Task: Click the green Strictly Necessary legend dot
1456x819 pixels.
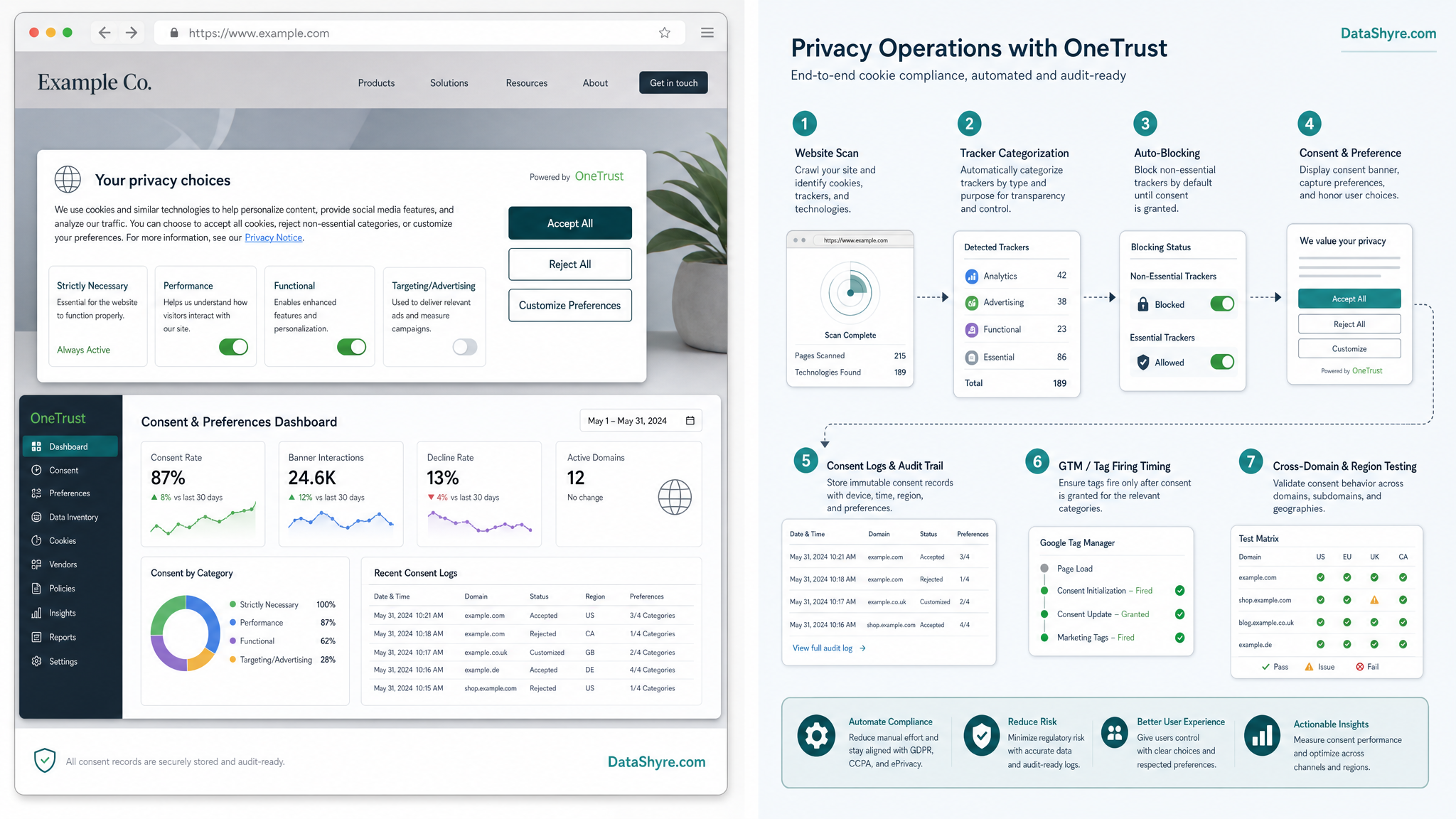Action: point(232,604)
